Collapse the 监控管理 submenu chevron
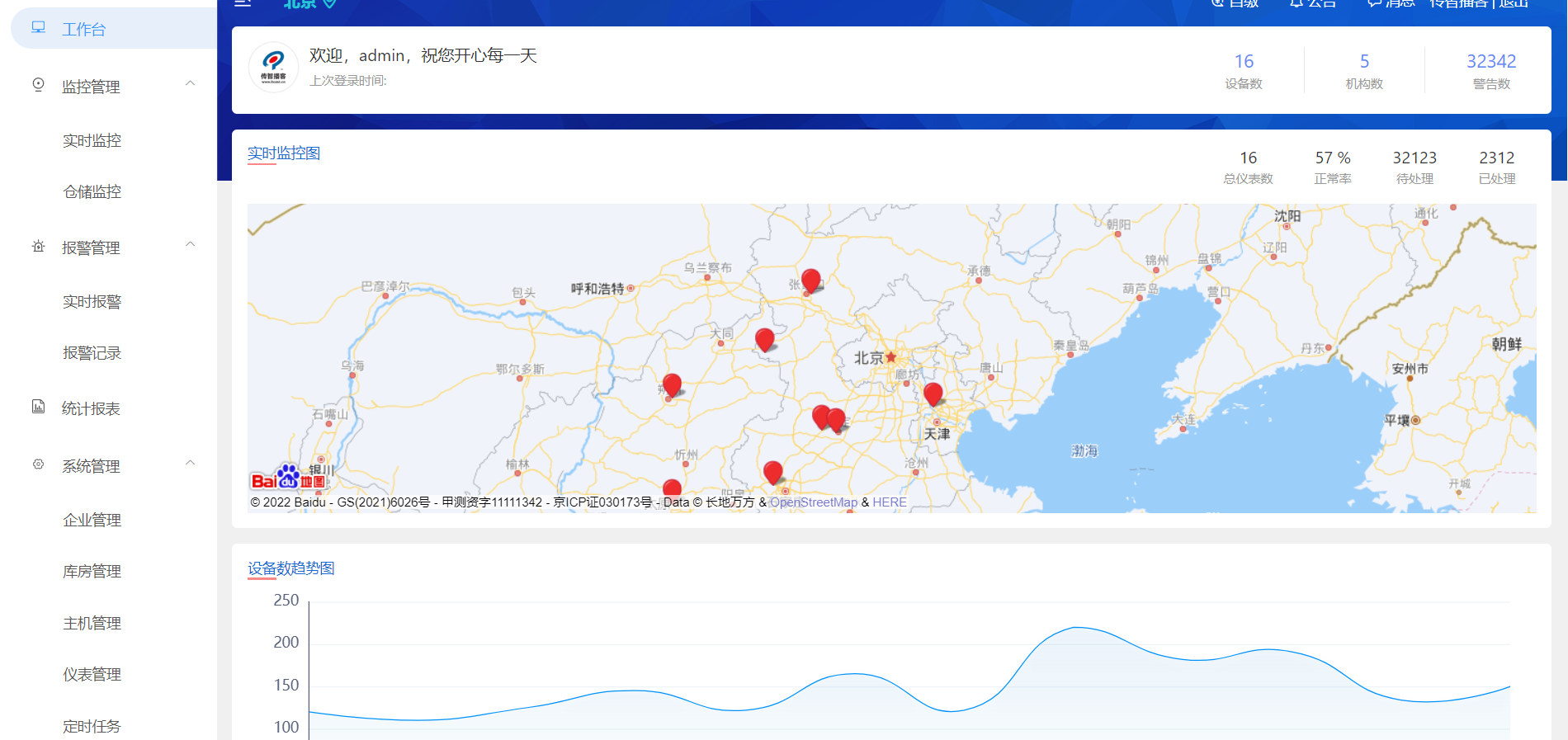Screen dimensions: 1568x740 [x=191, y=83]
